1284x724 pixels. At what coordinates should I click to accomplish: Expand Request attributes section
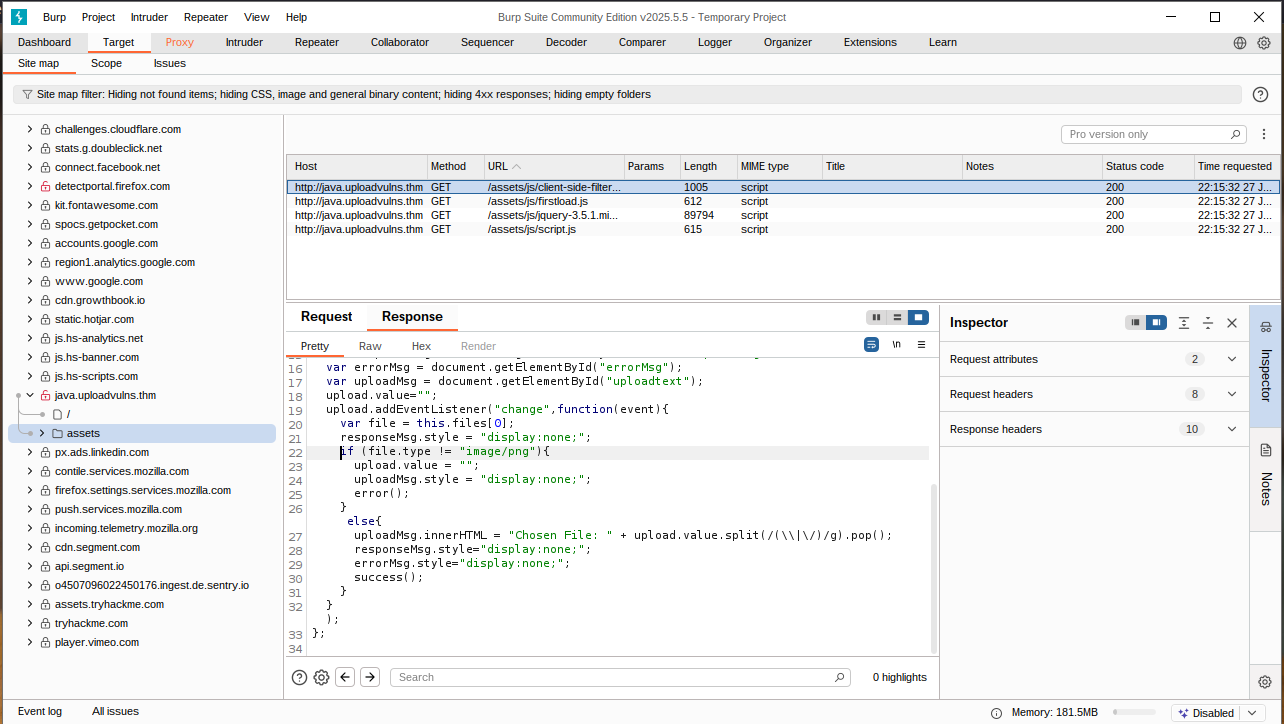(x=1232, y=359)
